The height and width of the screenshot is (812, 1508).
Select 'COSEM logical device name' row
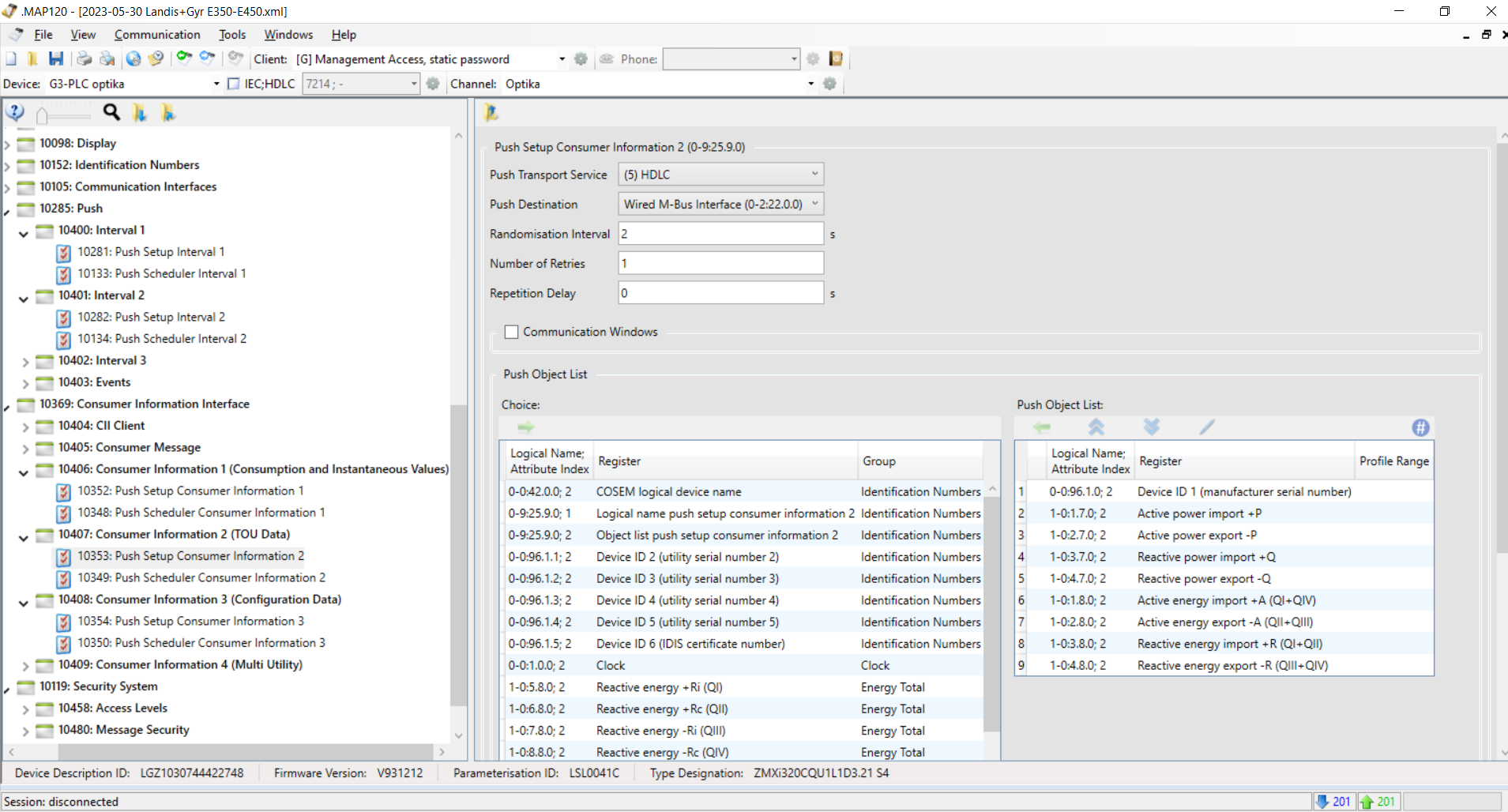click(743, 492)
